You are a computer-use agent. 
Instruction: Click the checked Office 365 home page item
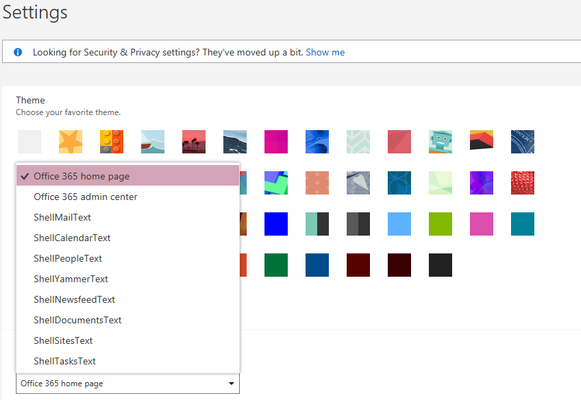click(x=128, y=176)
